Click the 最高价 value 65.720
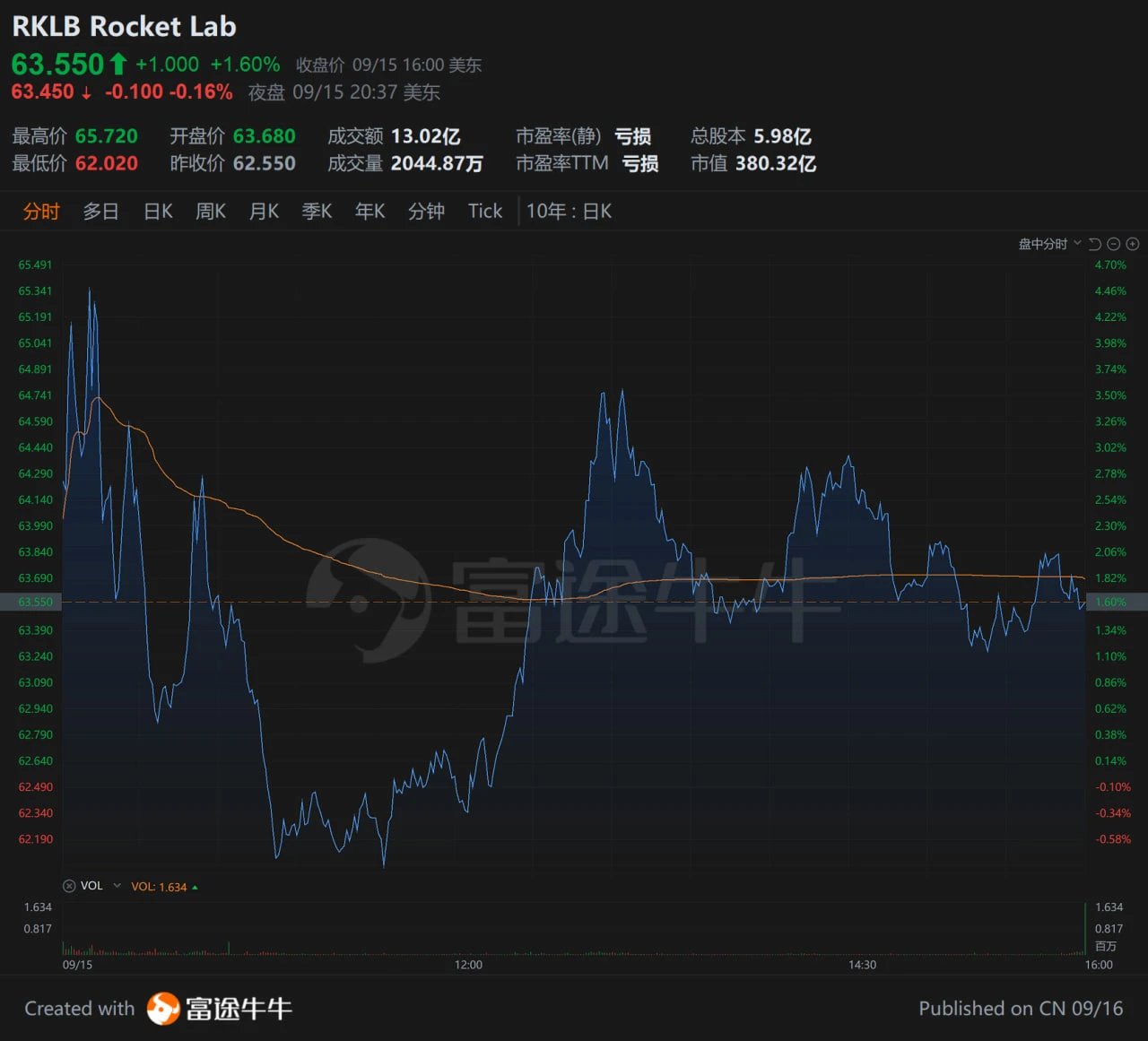Viewport: 1148px width, 1041px height. [x=107, y=136]
